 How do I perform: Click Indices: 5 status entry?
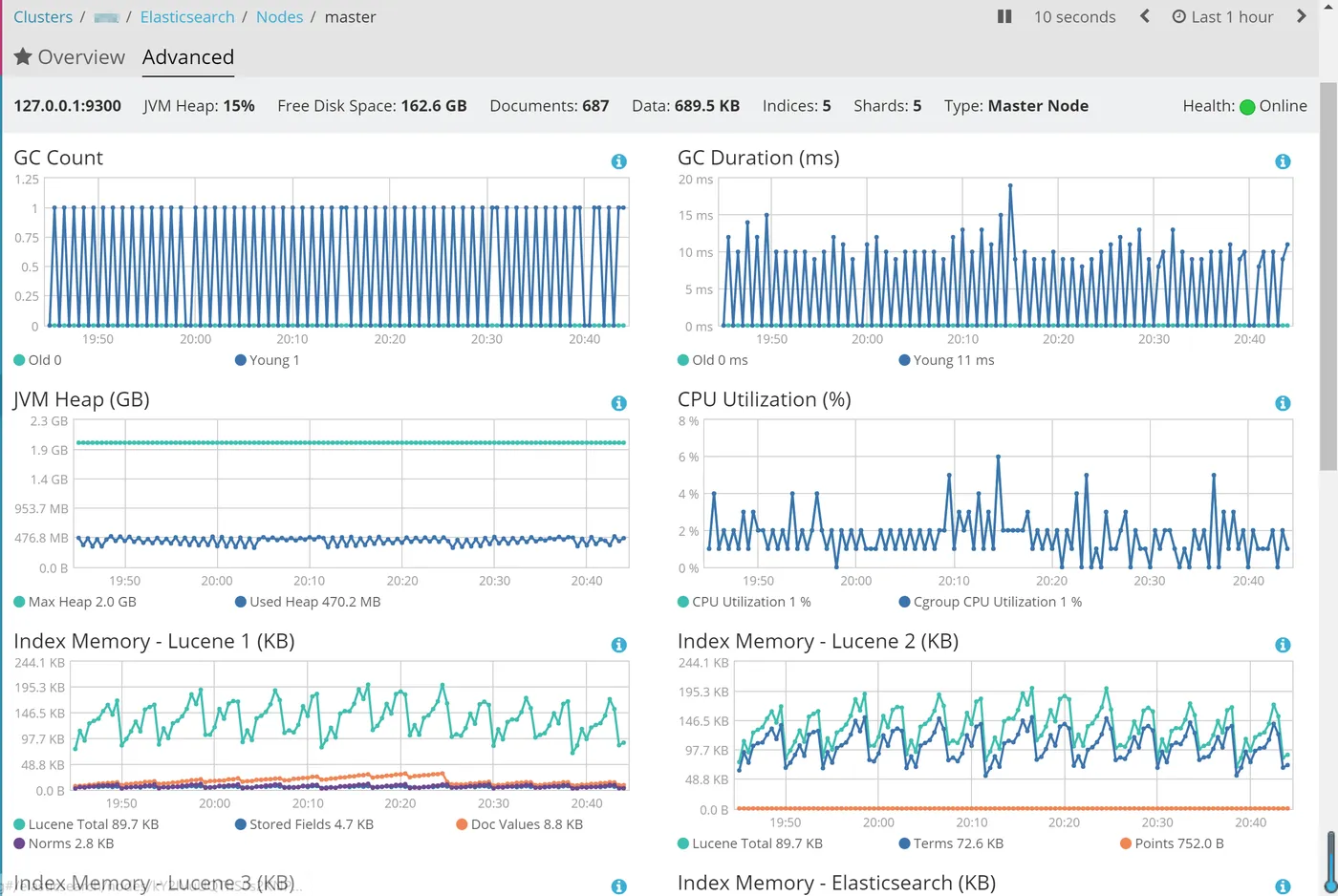pyautogui.click(x=796, y=106)
